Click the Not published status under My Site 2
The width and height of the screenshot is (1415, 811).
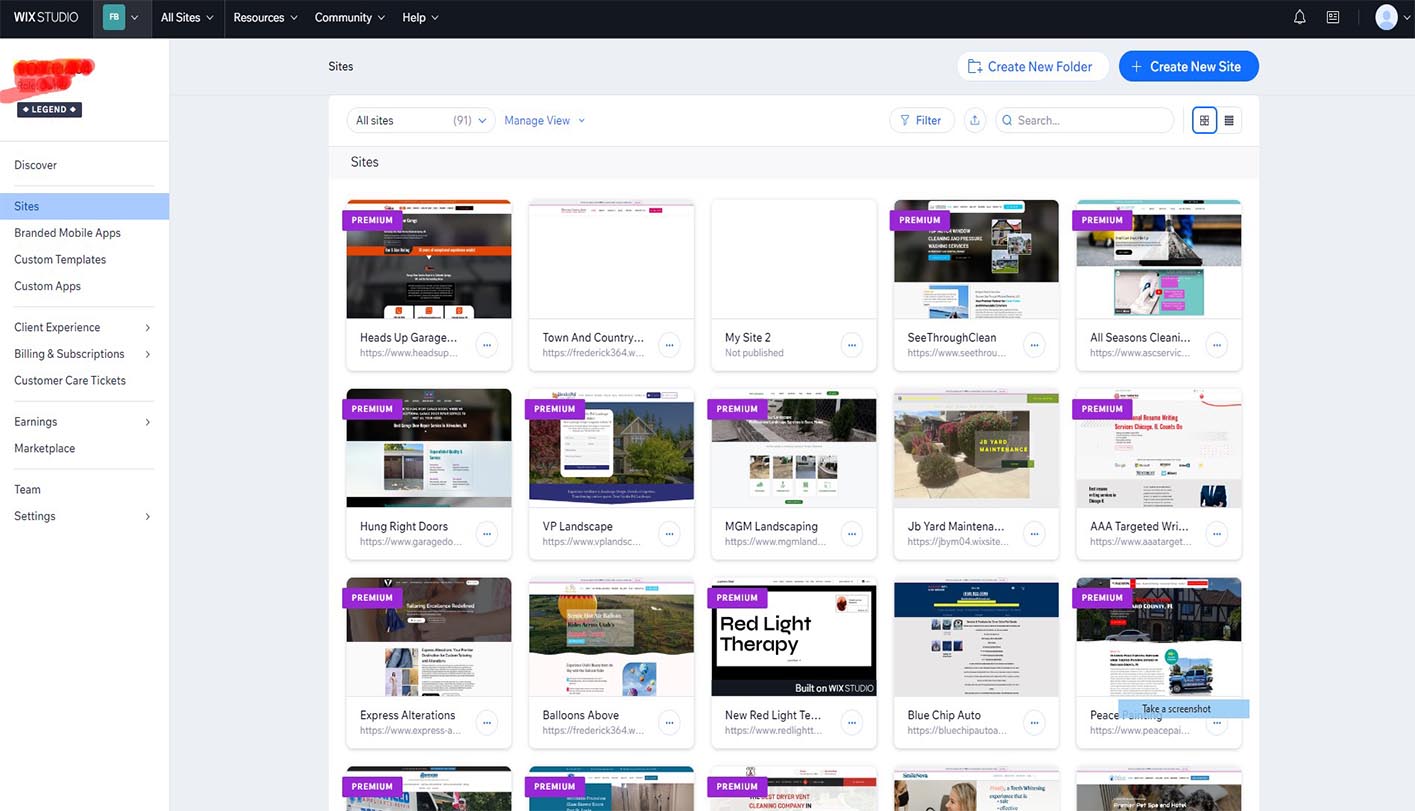(x=754, y=353)
